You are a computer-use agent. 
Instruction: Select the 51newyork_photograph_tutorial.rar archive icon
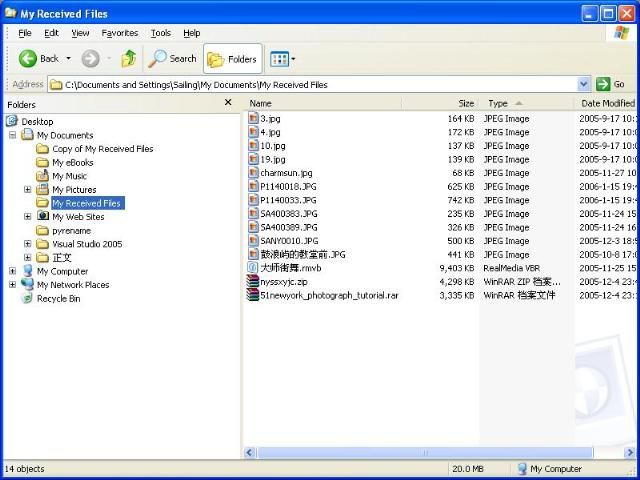253,295
